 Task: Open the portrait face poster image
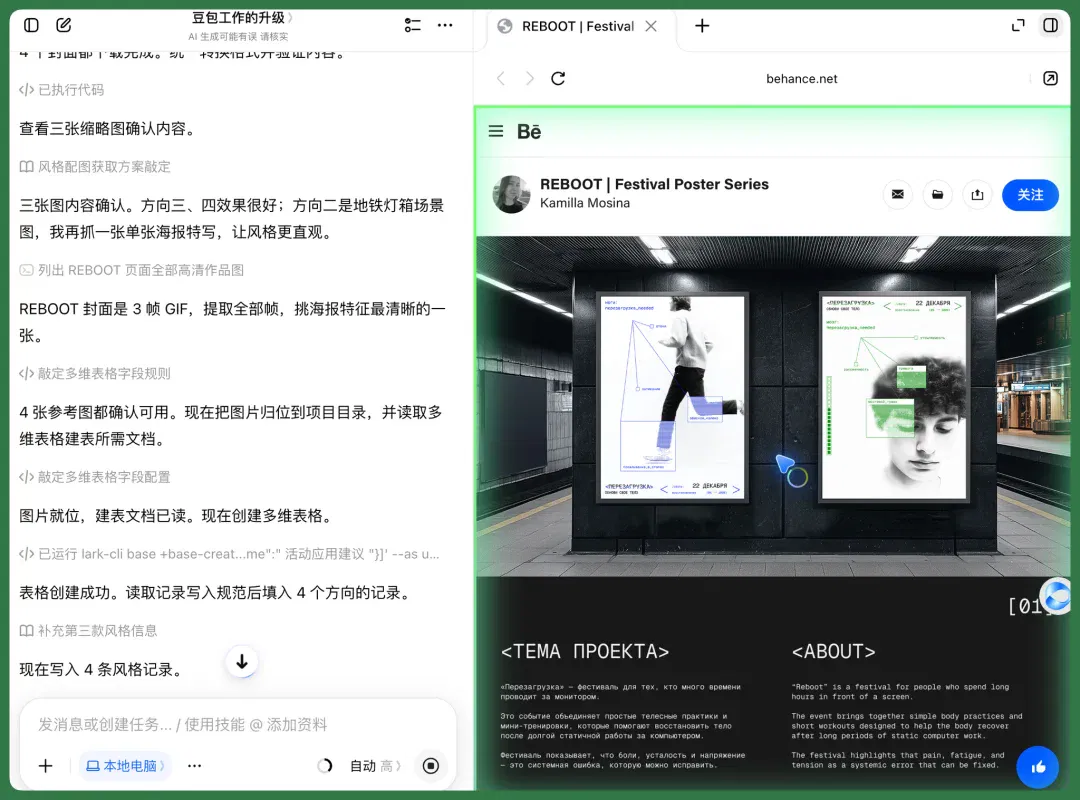894,398
